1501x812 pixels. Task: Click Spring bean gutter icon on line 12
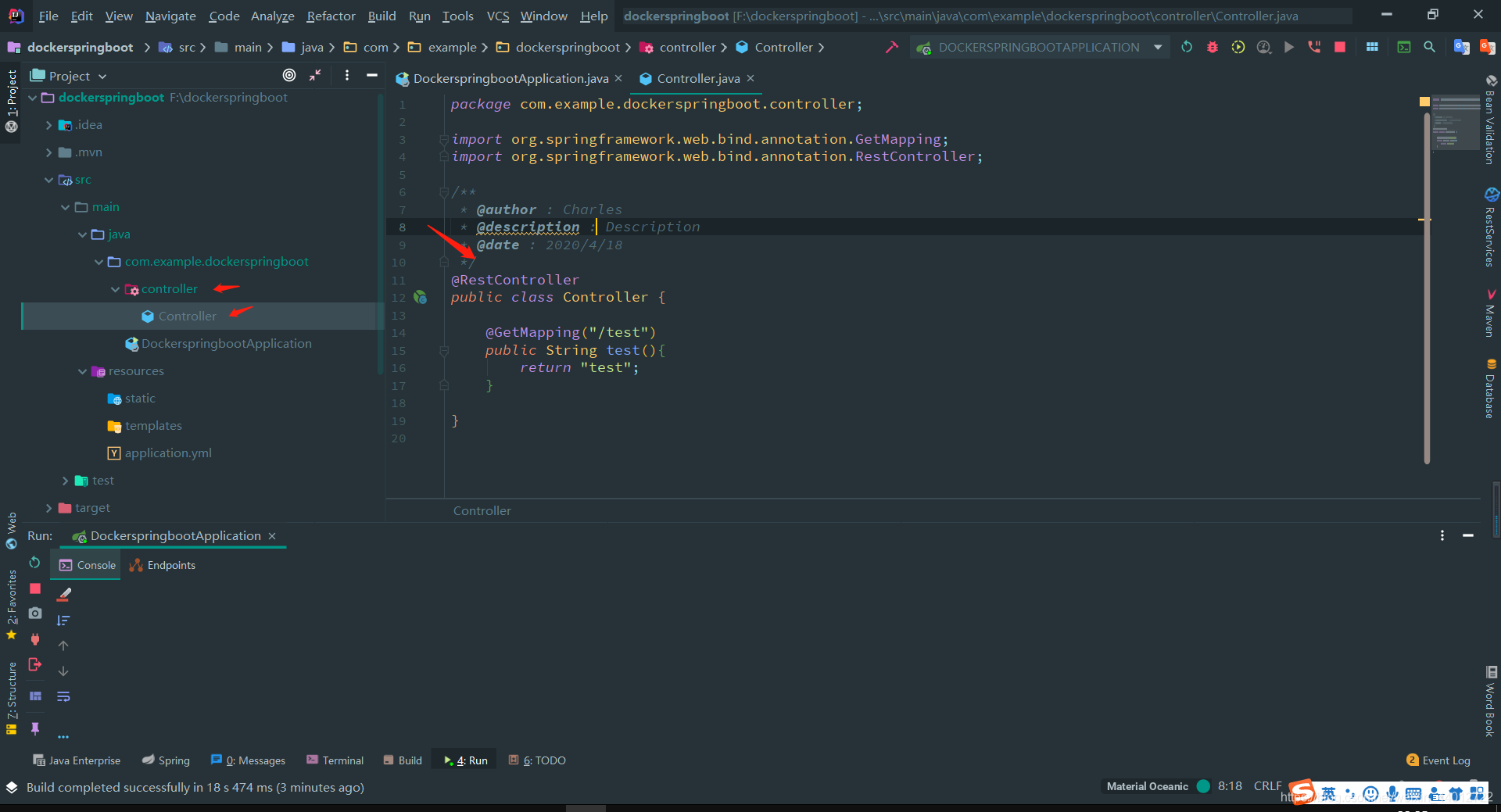click(421, 297)
